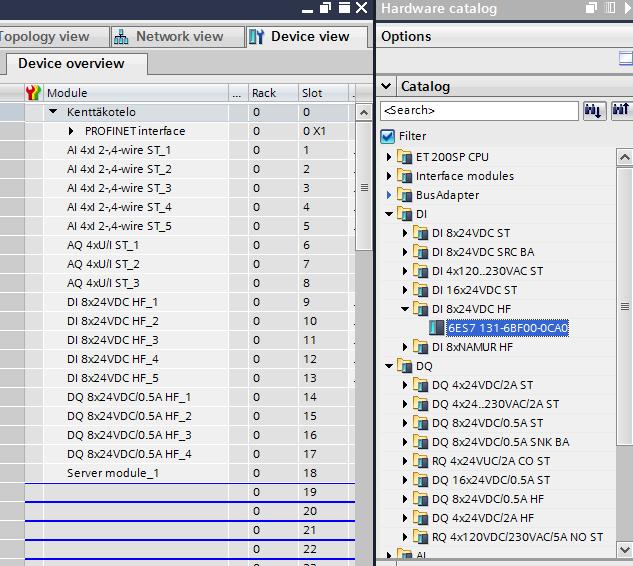Collapse the DI 8x24VDC HF folder
The width and height of the screenshot is (633, 566).
coord(405,309)
